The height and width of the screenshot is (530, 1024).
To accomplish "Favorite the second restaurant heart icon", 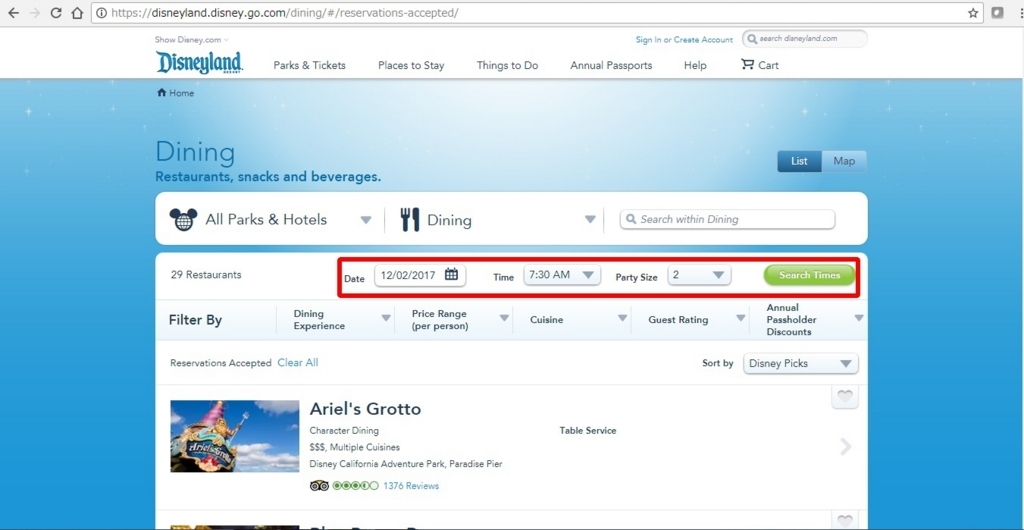I will [x=845, y=521].
